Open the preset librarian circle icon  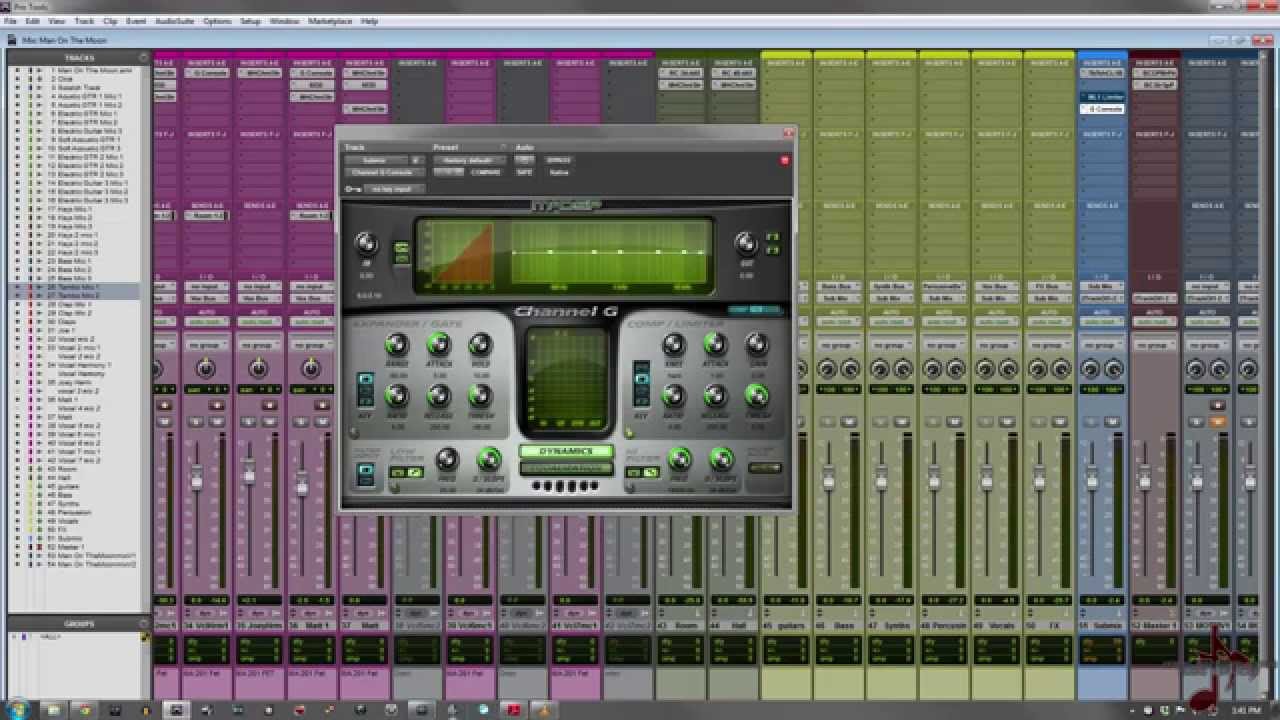click(504, 147)
